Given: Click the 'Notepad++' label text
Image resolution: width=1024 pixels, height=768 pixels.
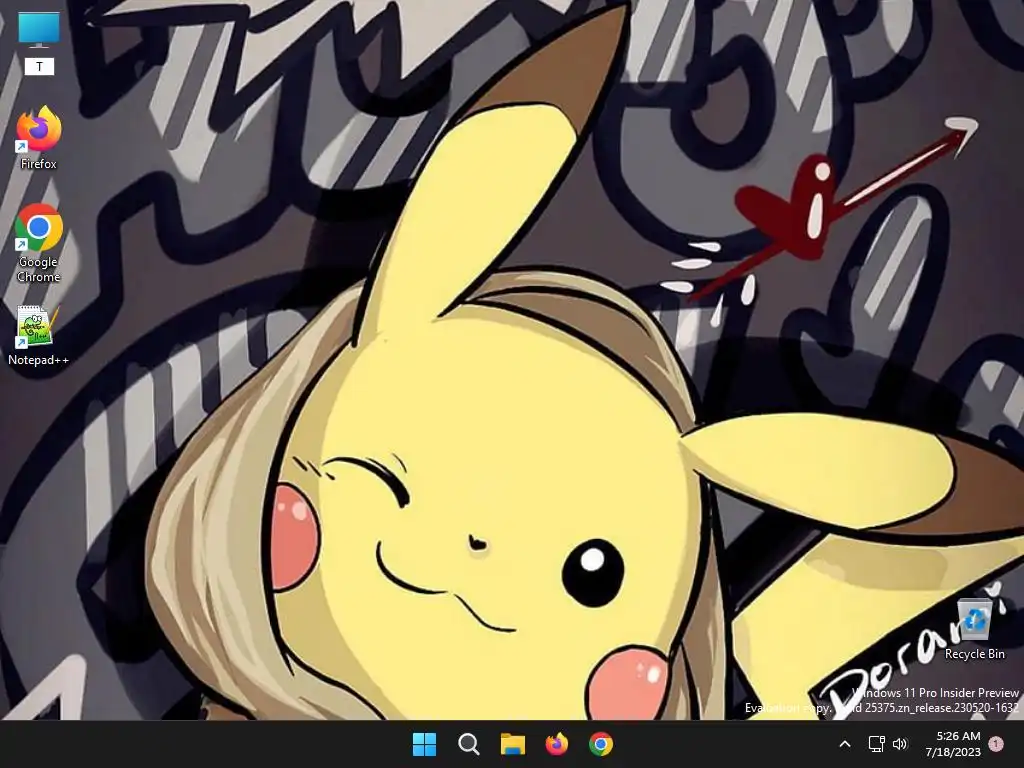Looking at the screenshot, I should 39,360.
